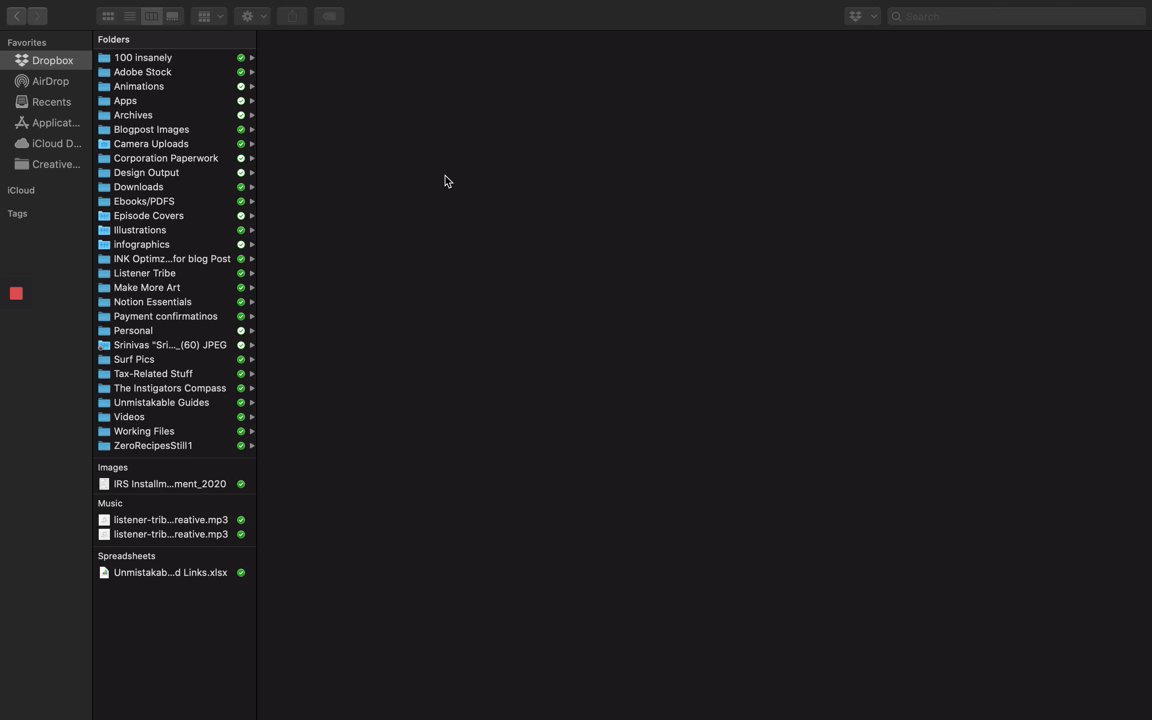Screen dimensions: 1152x720
Task: Select the Unmistakable Guides folder
Action: coord(175,403)
